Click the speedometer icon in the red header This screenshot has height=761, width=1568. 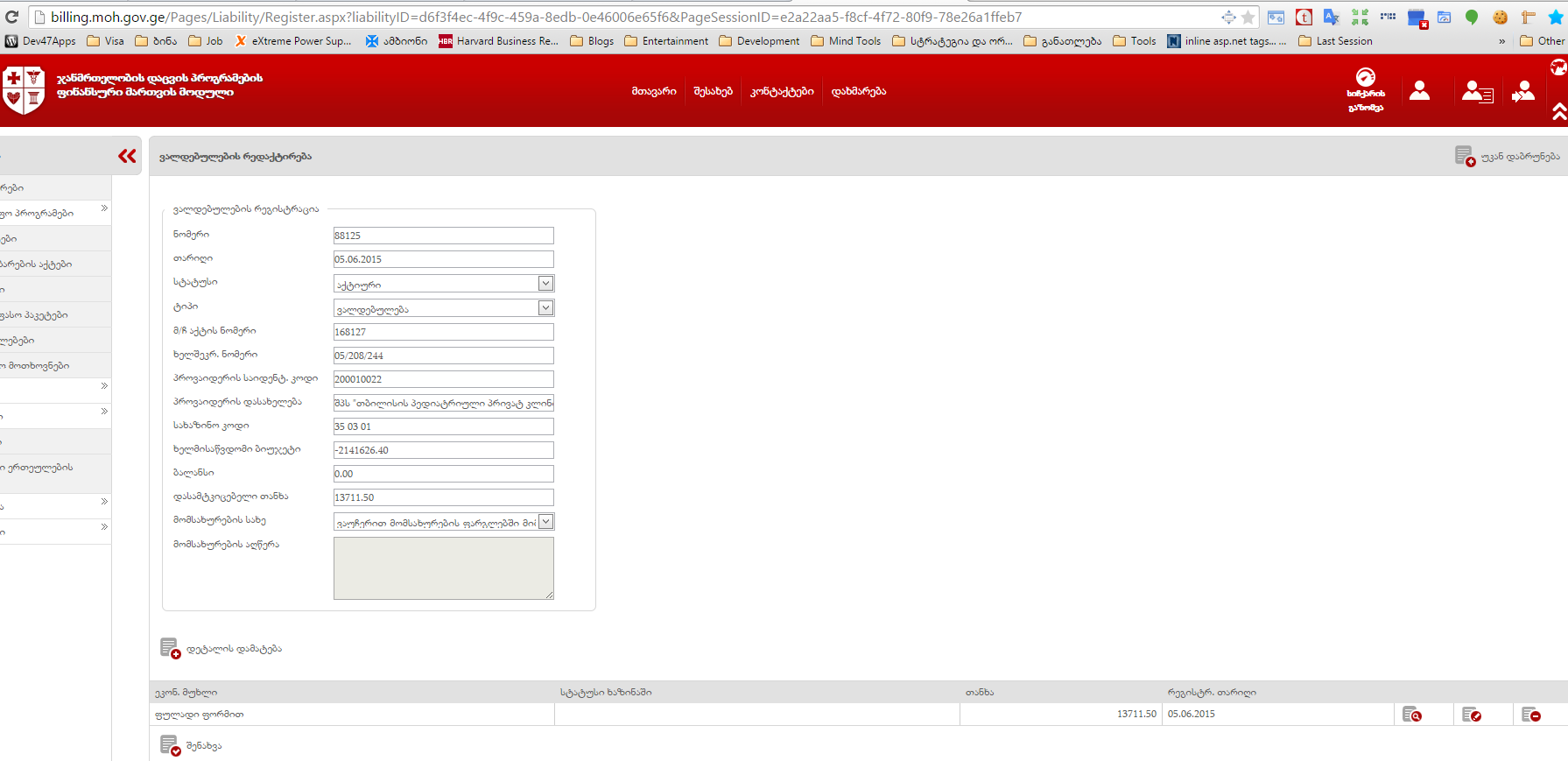1365,79
